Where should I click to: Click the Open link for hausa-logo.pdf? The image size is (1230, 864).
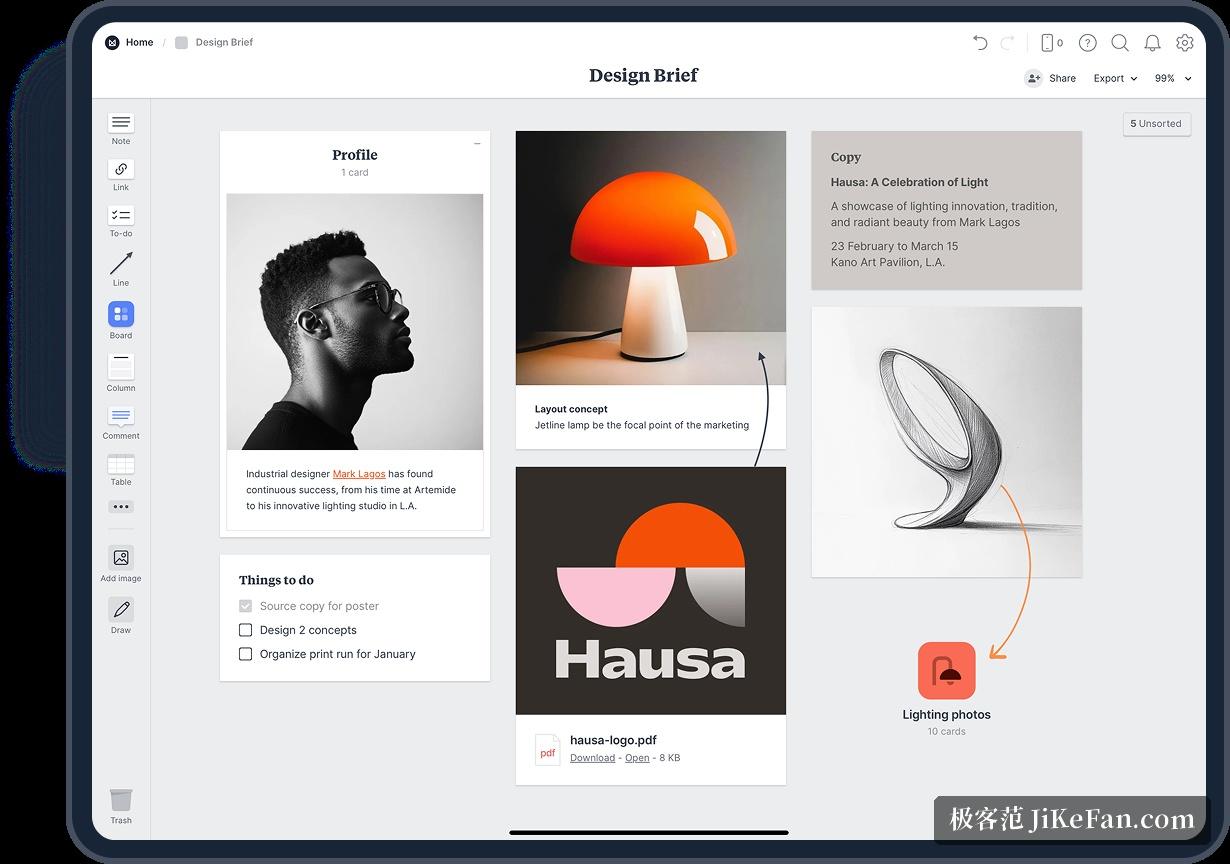coord(637,758)
